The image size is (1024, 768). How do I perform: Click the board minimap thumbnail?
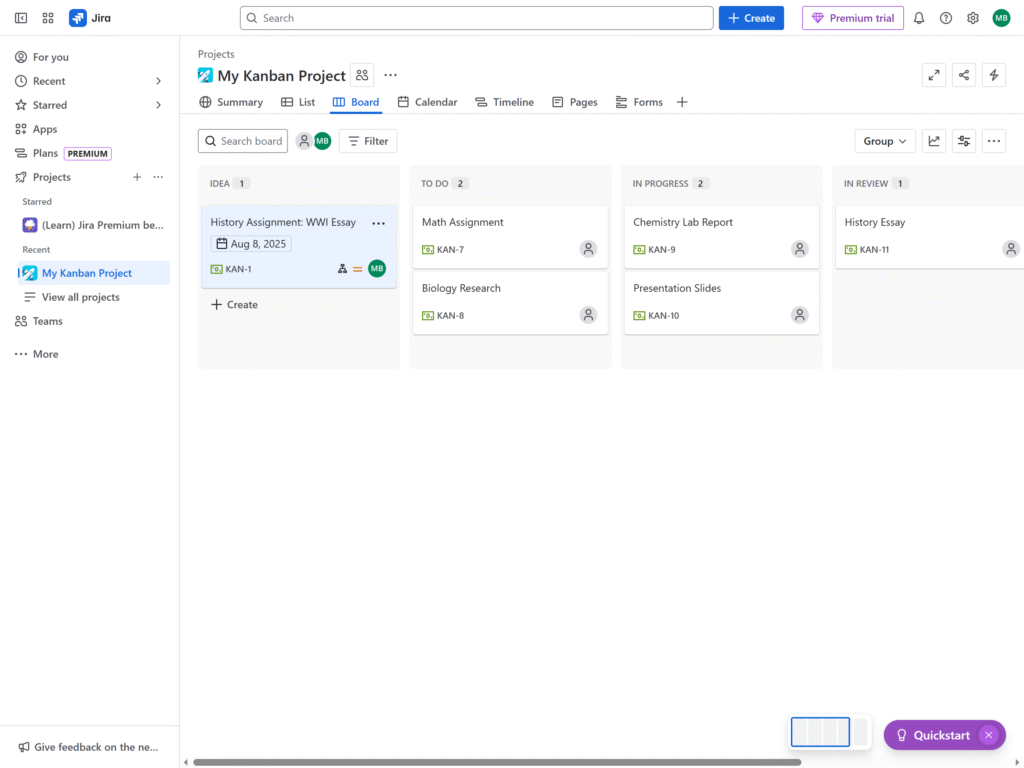[x=829, y=732]
